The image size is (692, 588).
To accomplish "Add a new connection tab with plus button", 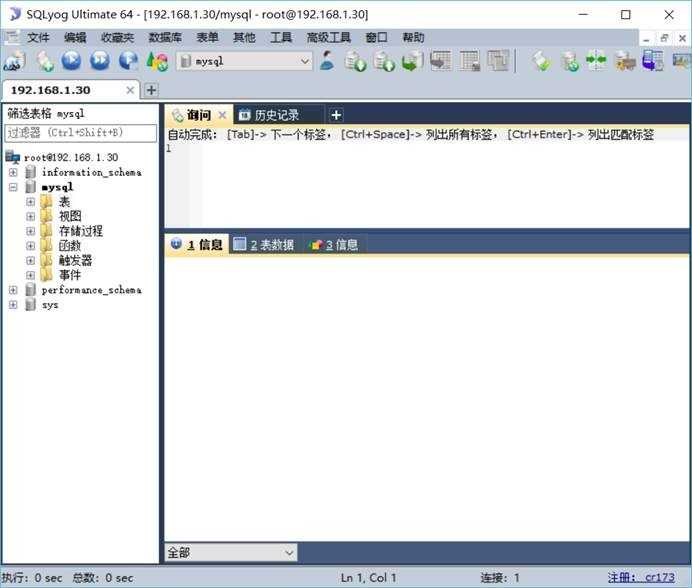I will tap(151, 90).
